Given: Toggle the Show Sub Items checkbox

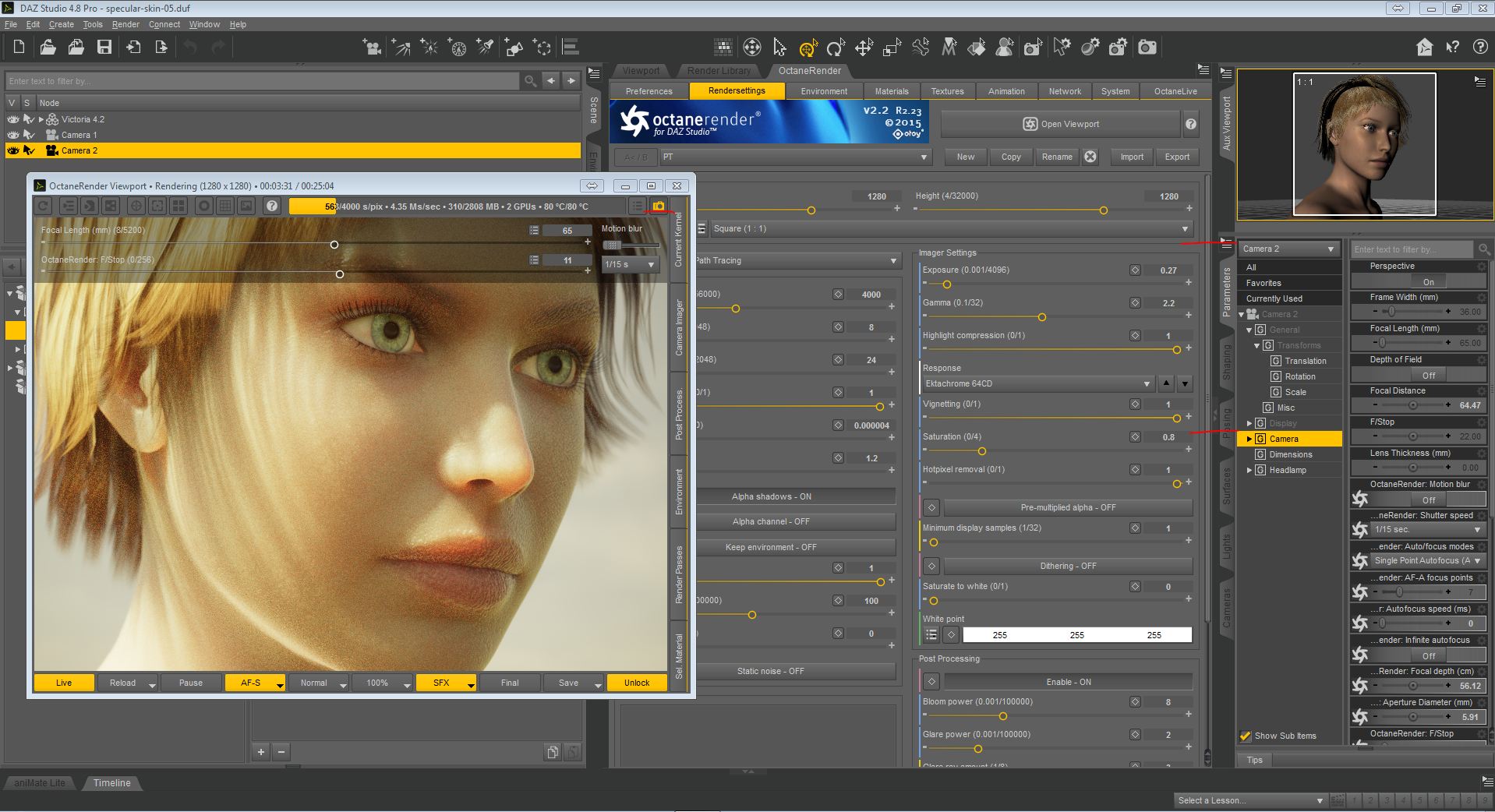Looking at the screenshot, I should point(1246,736).
